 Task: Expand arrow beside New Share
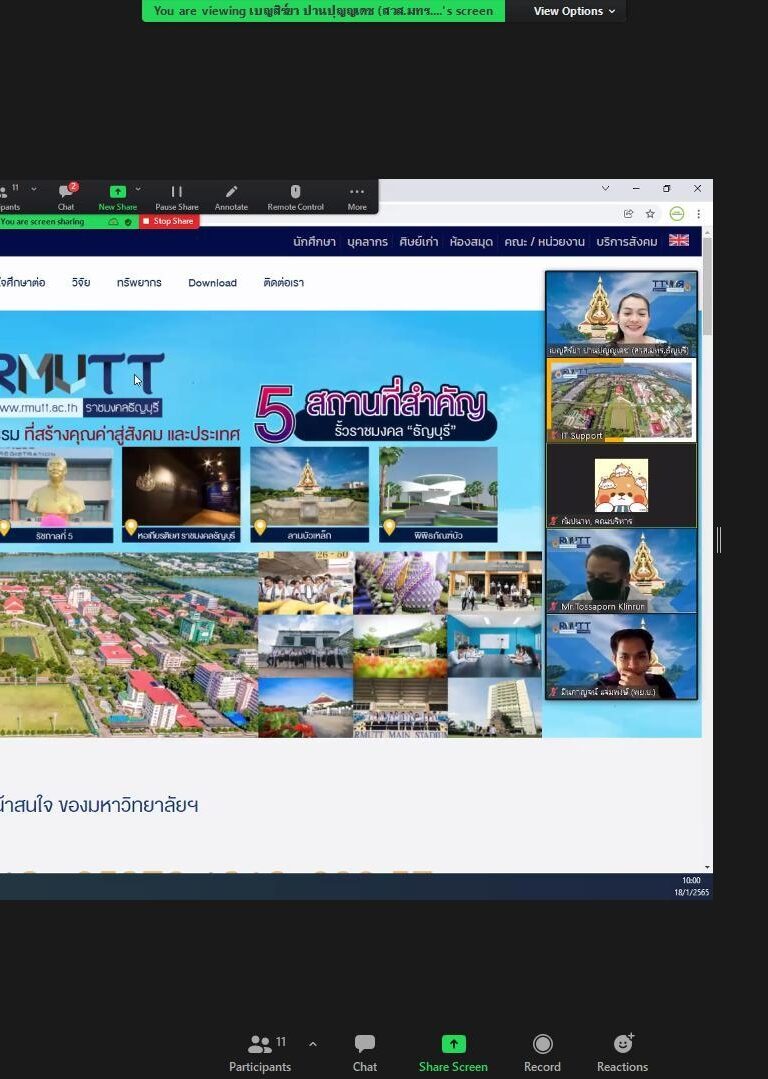[138, 189]
